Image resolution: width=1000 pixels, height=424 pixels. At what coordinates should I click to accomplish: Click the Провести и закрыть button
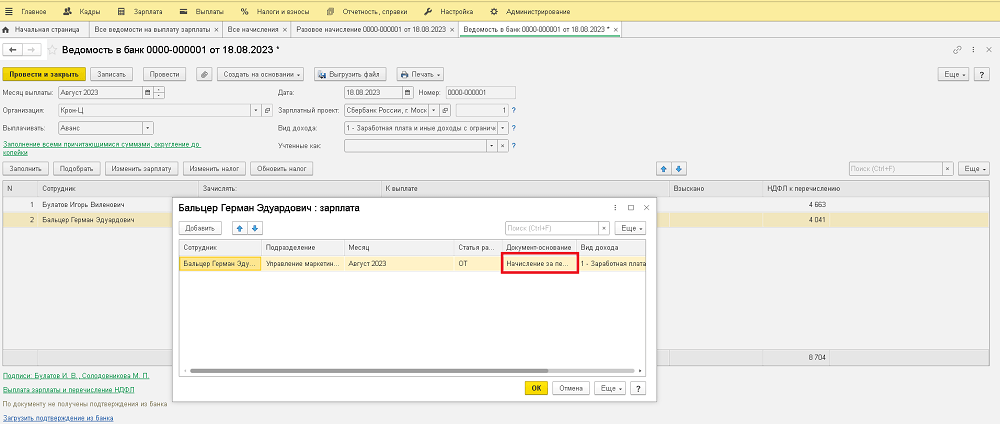pos(43,74)
